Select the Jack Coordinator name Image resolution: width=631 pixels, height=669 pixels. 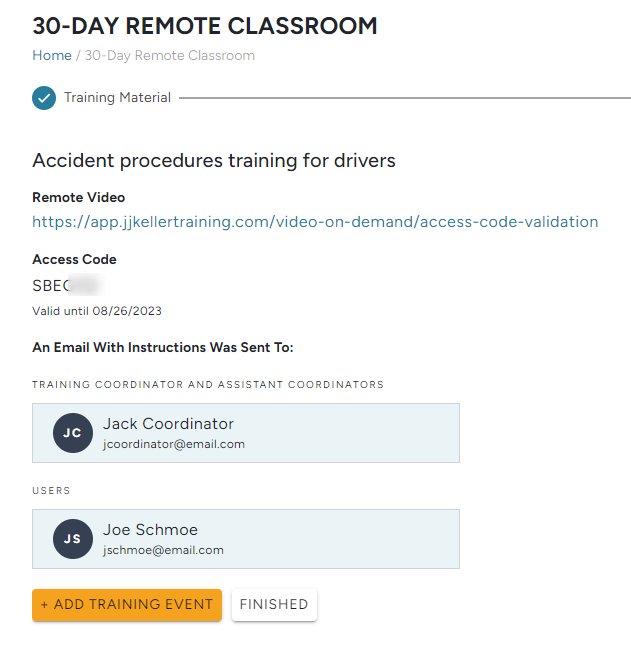coord(168,424)
